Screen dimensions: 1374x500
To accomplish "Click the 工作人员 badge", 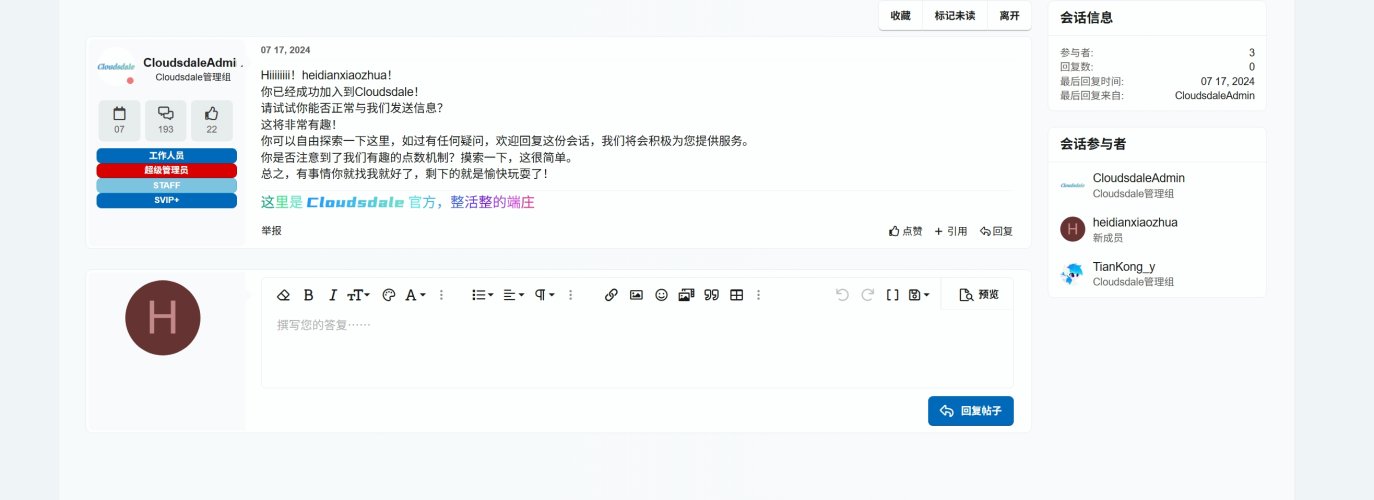I will coord(167,156).
